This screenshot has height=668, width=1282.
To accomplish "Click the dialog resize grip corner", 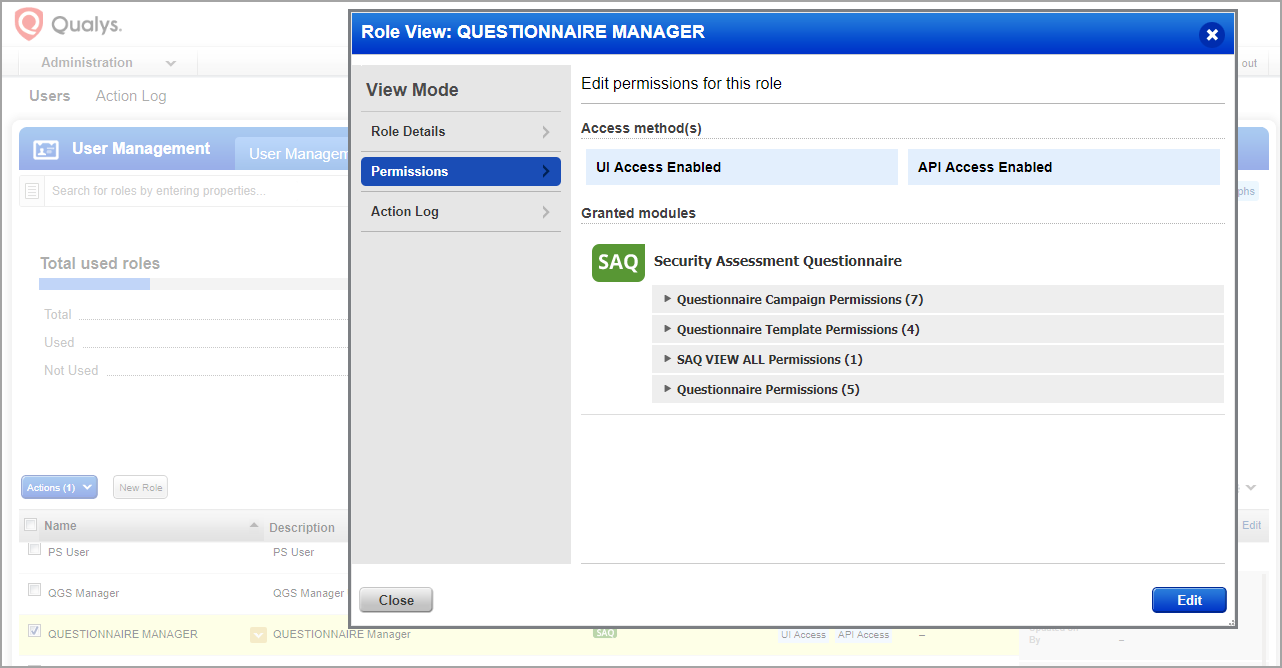I will [x=1231, y=622].
